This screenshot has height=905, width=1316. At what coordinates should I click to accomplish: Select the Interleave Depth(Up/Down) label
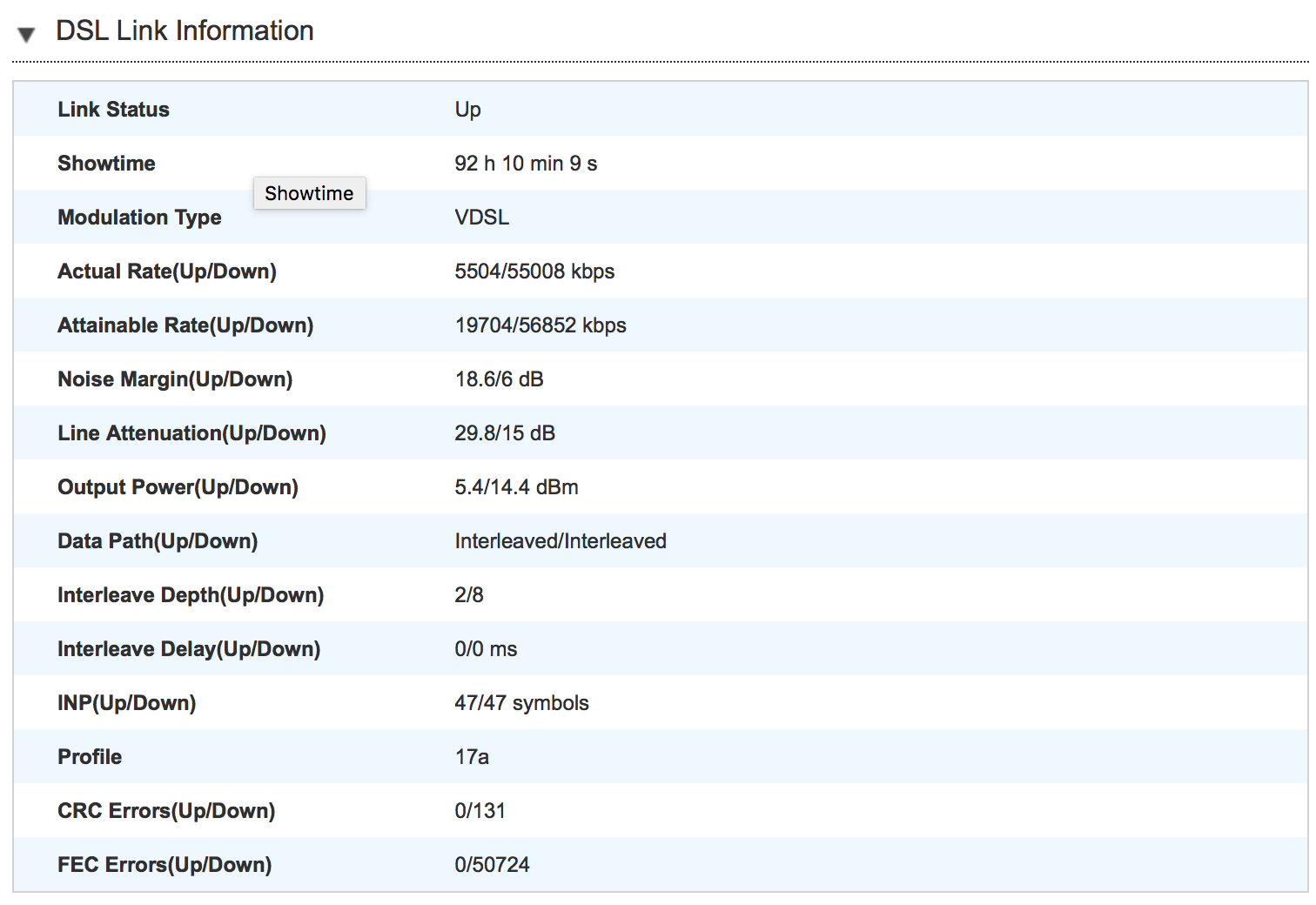pyautogui.click(x=190, y=595)
